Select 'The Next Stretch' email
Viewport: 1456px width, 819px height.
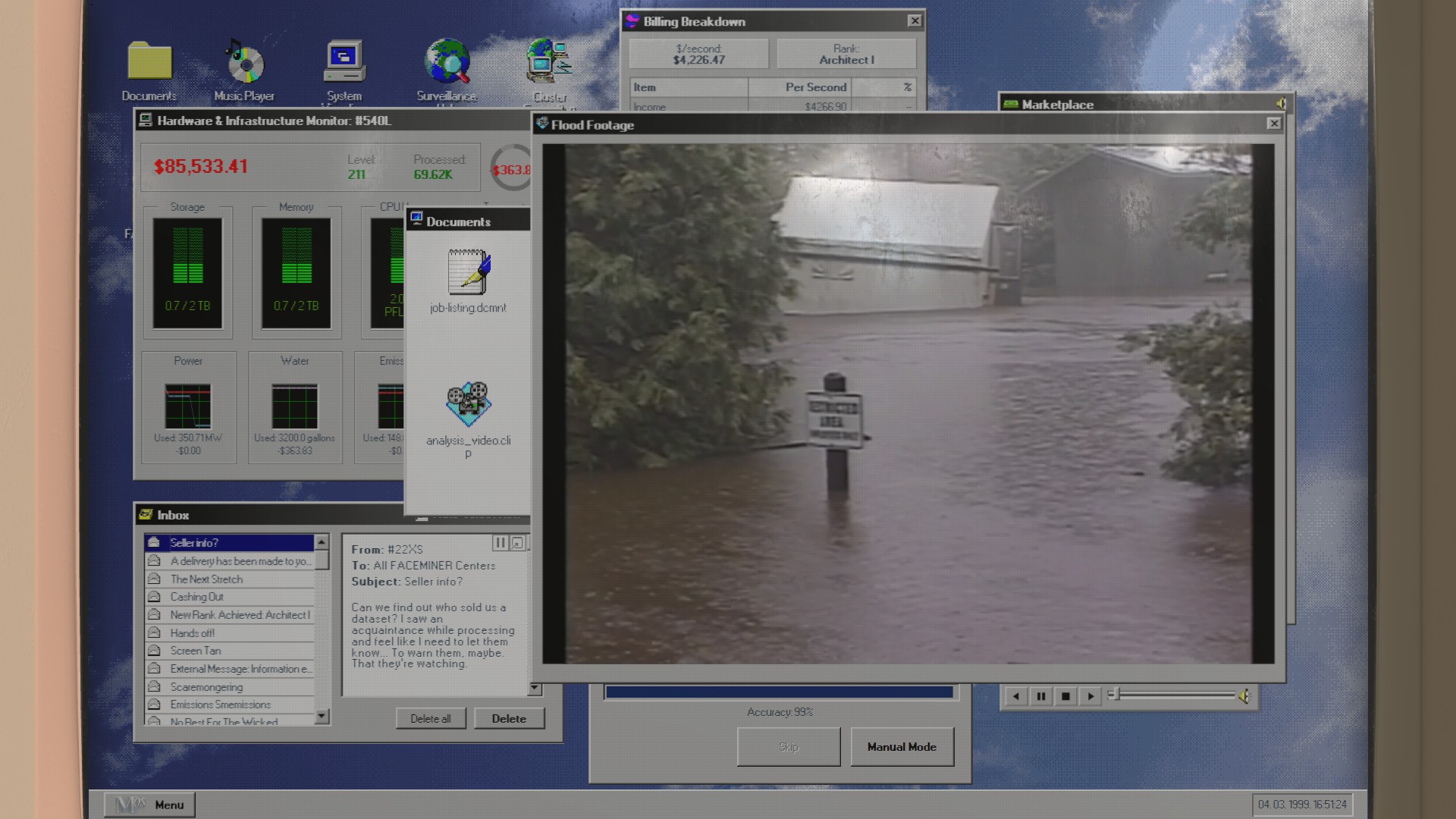pos(206,579)
